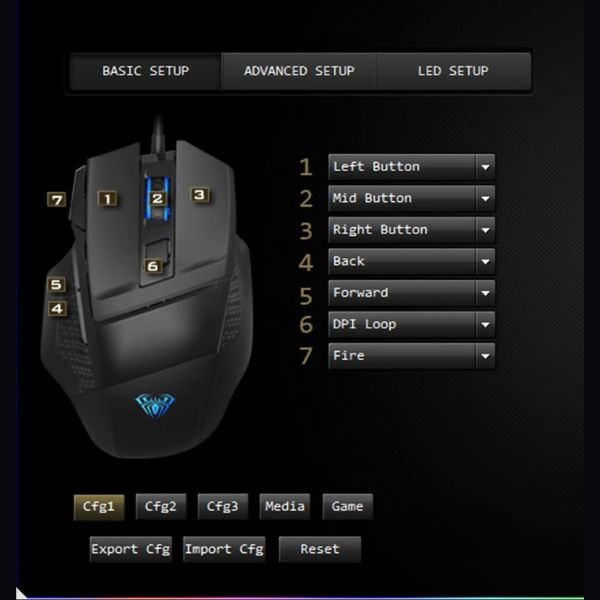Screen dimensions: 600x600
Task: Open the LED SETUP tab
Action: point(453,71)
